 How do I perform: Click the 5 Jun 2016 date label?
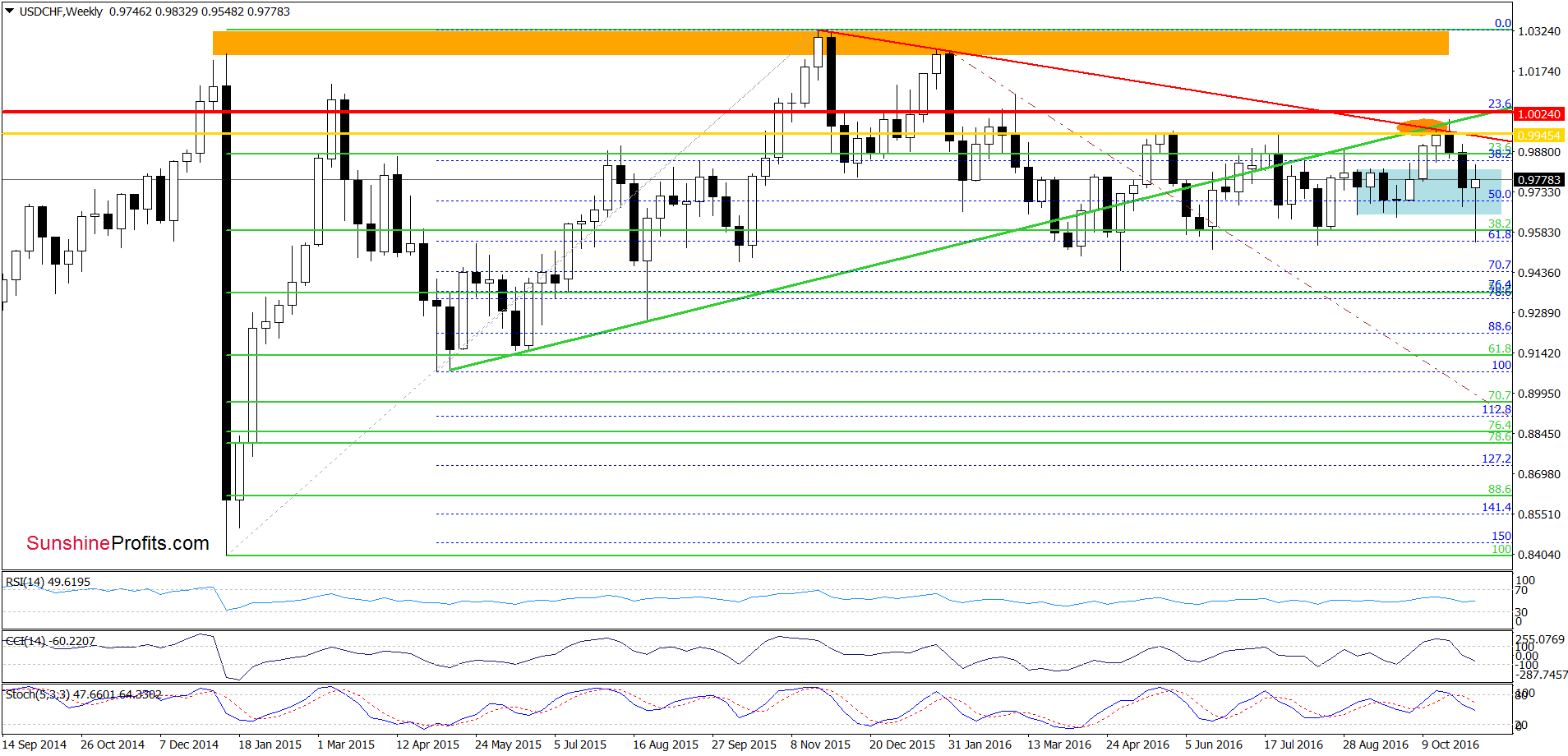(x=1214, y=744)
